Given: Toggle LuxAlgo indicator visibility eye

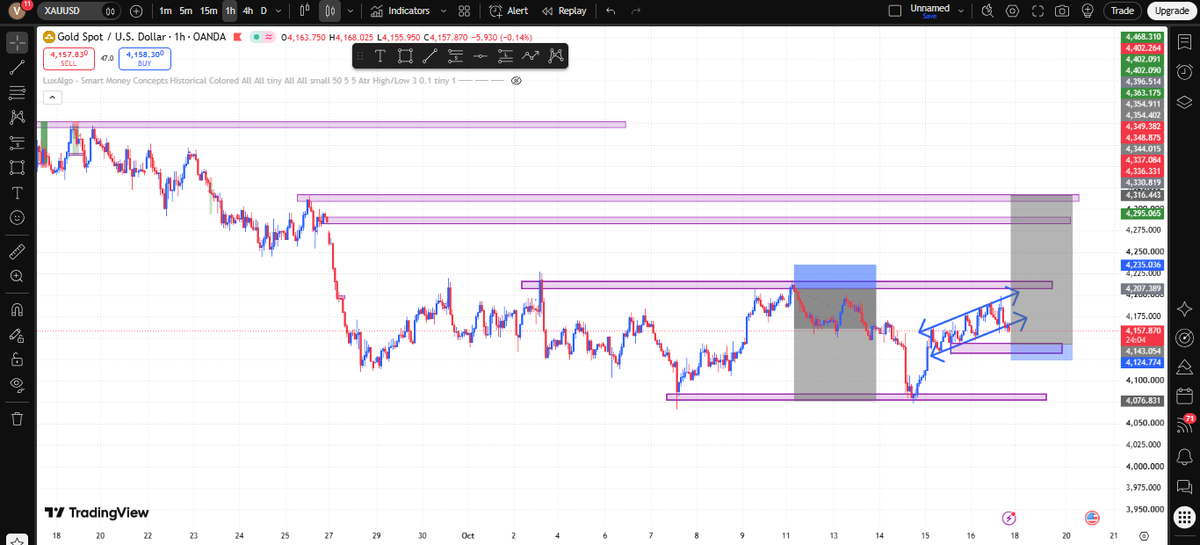Looking at the screenshot, I should (x=517, y=80).
